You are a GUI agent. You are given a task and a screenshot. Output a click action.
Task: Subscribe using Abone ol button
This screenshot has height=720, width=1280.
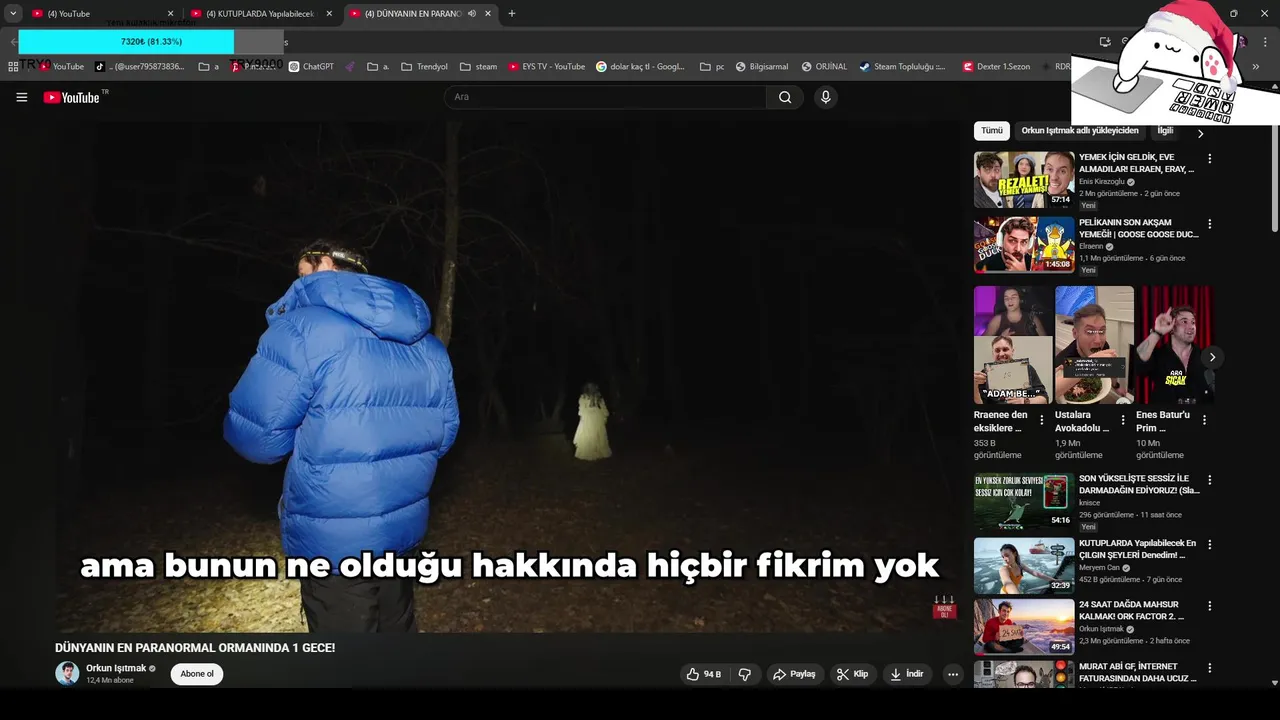tap(197, 674)
